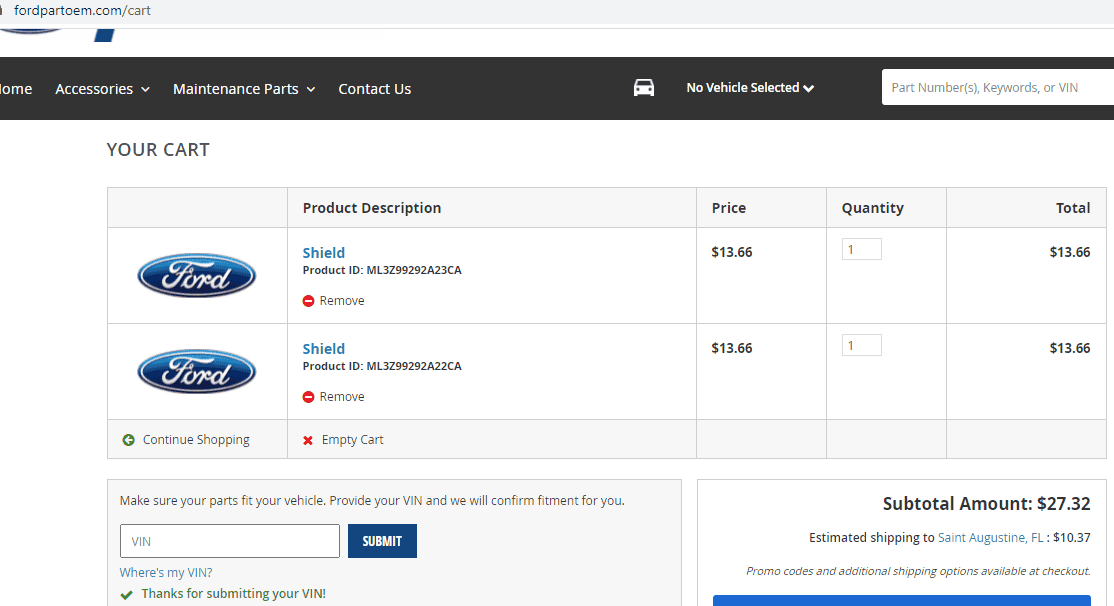Focus the VIN input field
The width and height of the screenshot is (1114, 606).
230,541
